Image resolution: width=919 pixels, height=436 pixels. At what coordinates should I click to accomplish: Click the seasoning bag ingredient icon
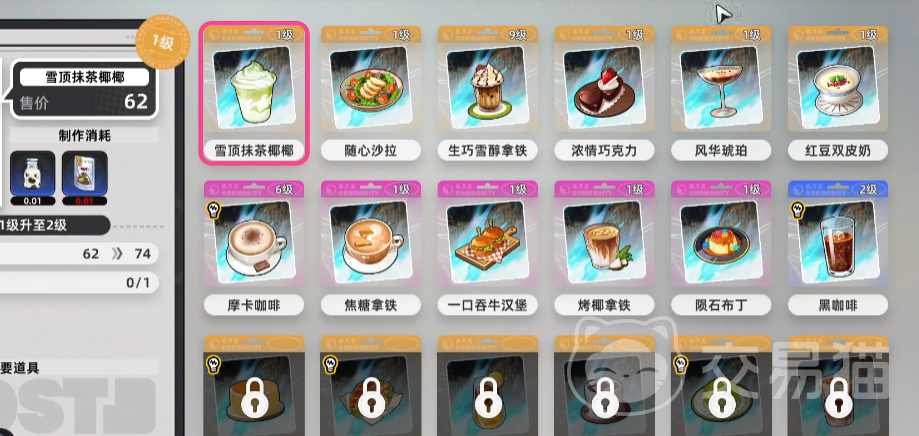[84, 173]
